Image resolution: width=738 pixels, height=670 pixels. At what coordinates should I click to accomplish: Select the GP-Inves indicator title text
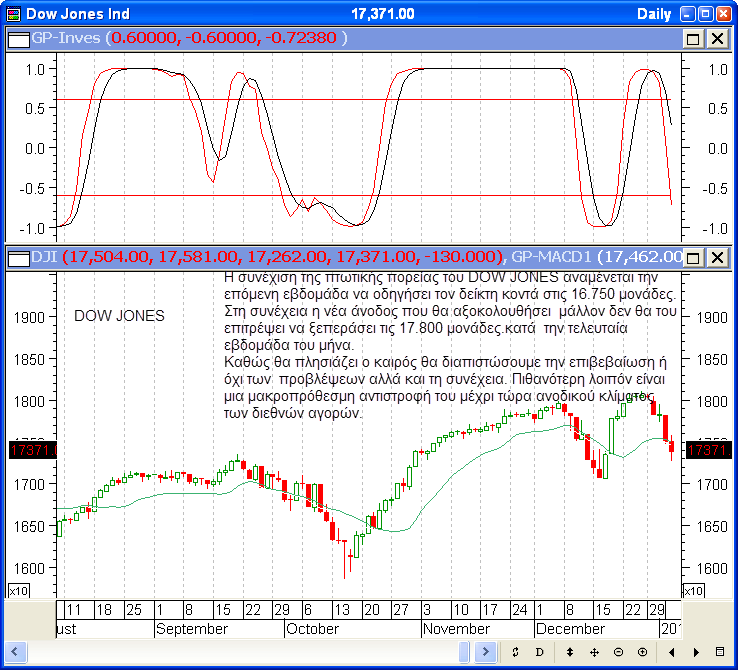click(x=66, y=38)
